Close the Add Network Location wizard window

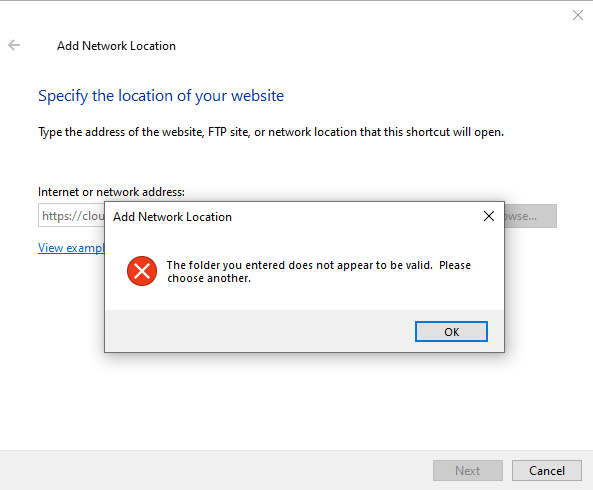(x=577, y=15)
